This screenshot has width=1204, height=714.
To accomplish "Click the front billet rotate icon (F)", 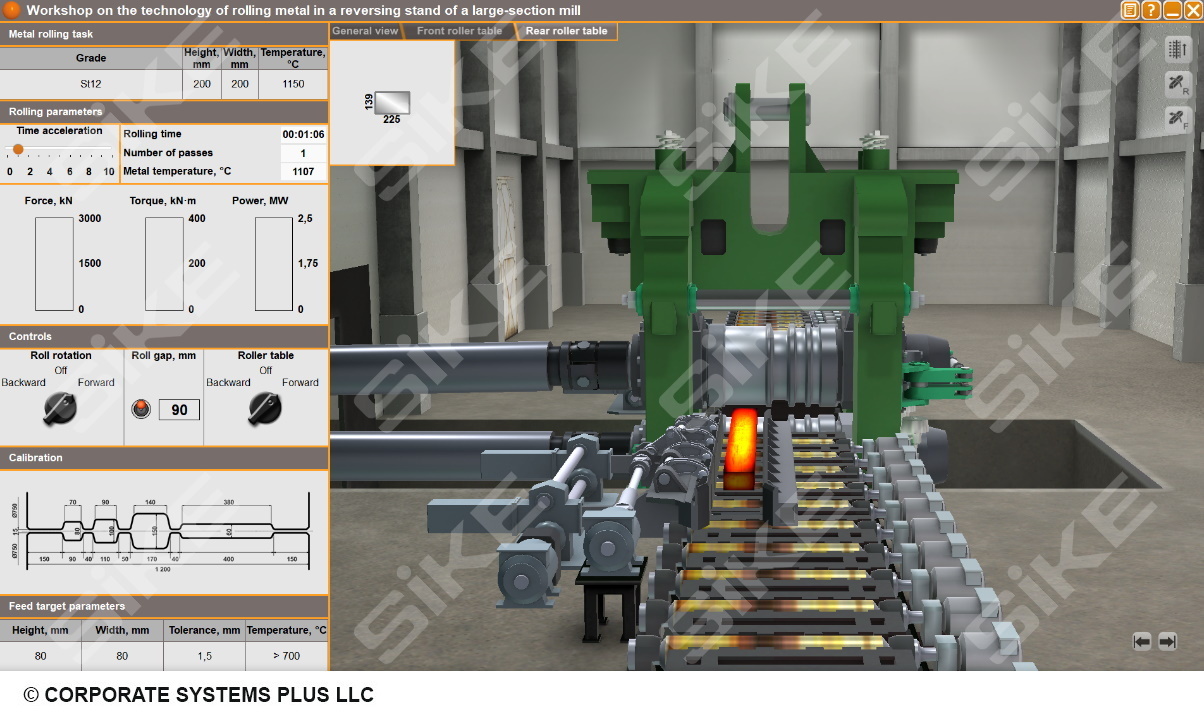I will click(1177, 119).
